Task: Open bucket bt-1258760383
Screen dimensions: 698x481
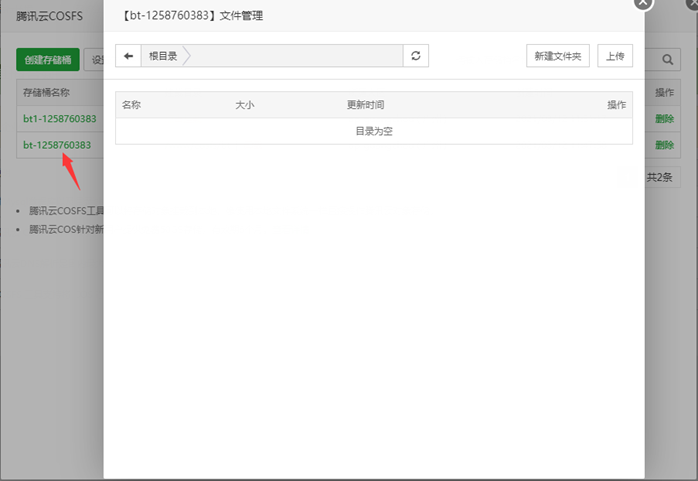Action: [x=57, y=145]
